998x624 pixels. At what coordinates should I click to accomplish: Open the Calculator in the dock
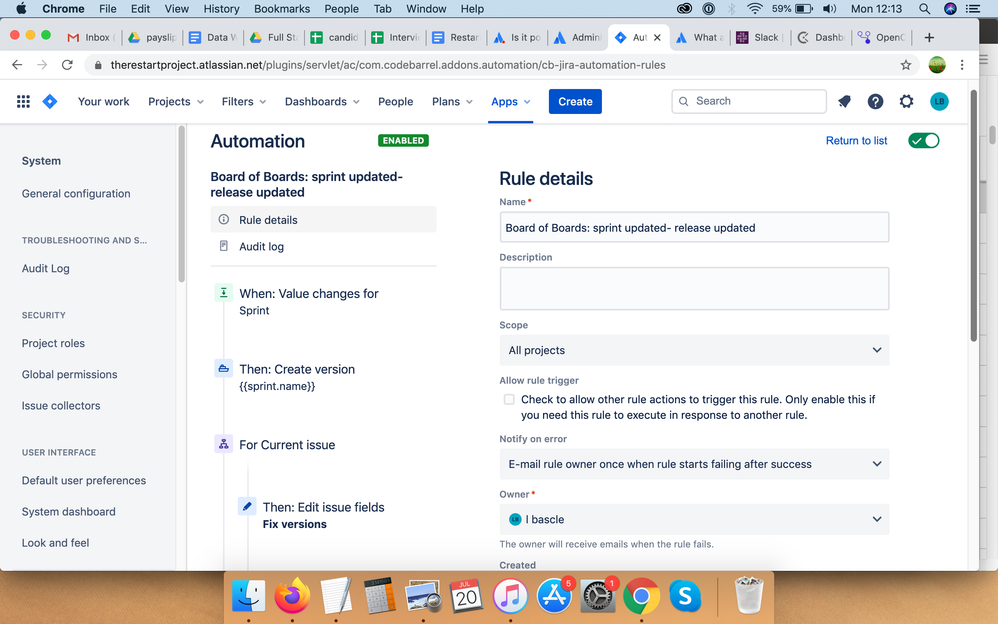[380, 596]
